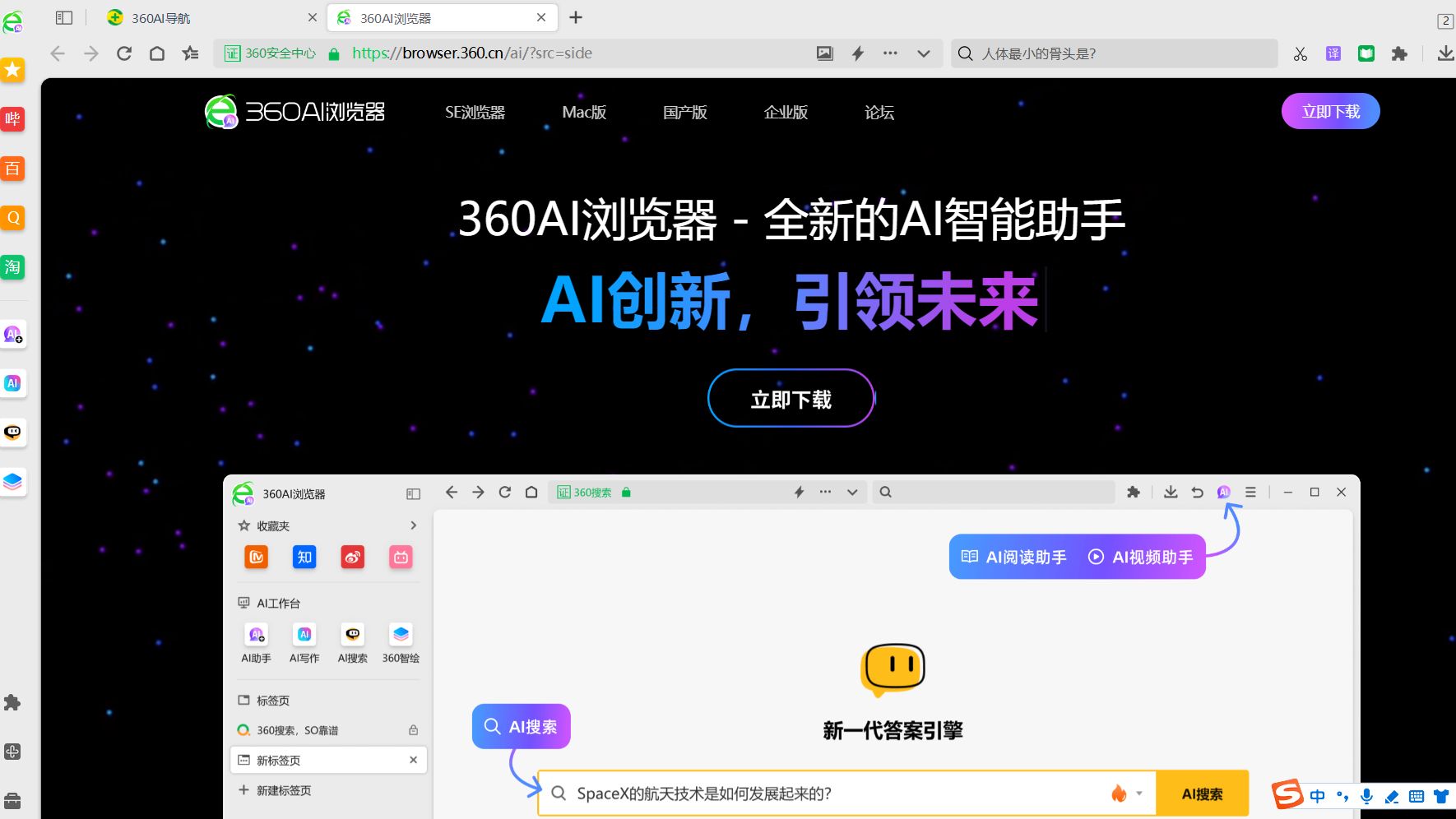The image size is (1456, 819).
Task: Click the Weibo bookmark icon in preview
Action: [x=353, y=557]
